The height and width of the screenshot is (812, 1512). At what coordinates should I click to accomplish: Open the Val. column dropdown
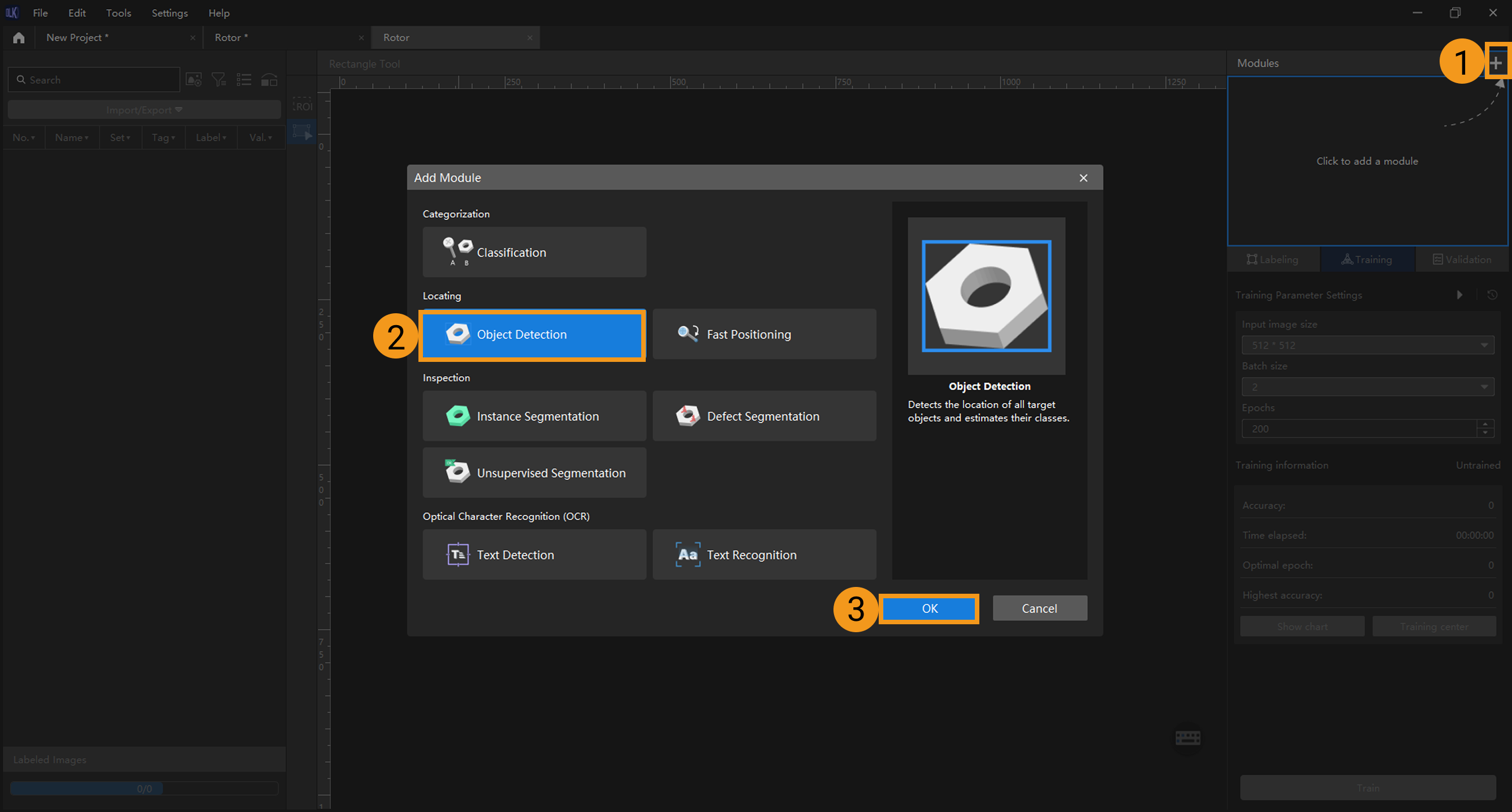pyautogui.click(x=261, y=137)
